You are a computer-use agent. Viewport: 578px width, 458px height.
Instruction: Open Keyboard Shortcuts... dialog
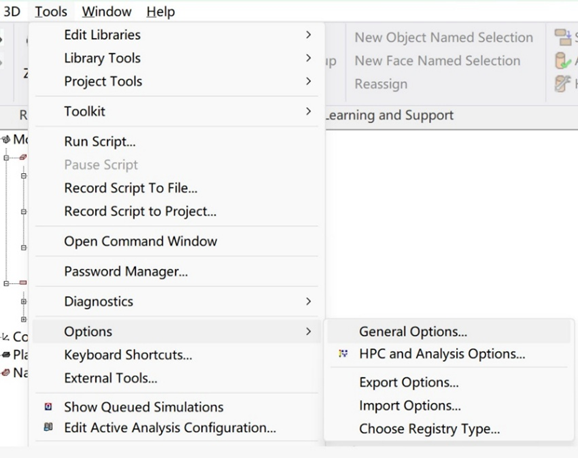pyautogui.click(x=177, y=354)
